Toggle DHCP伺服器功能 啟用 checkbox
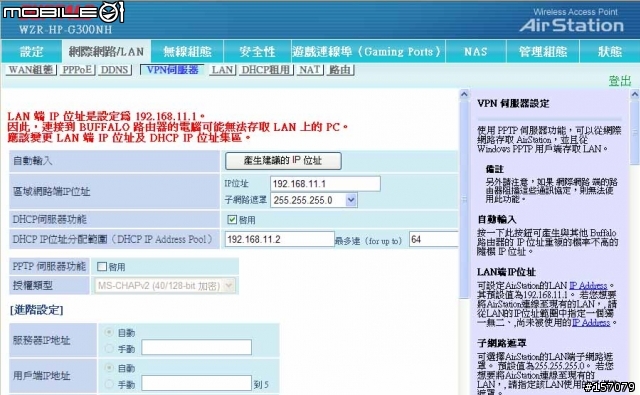This screenshot has width=640, height=395. (232, 220)
